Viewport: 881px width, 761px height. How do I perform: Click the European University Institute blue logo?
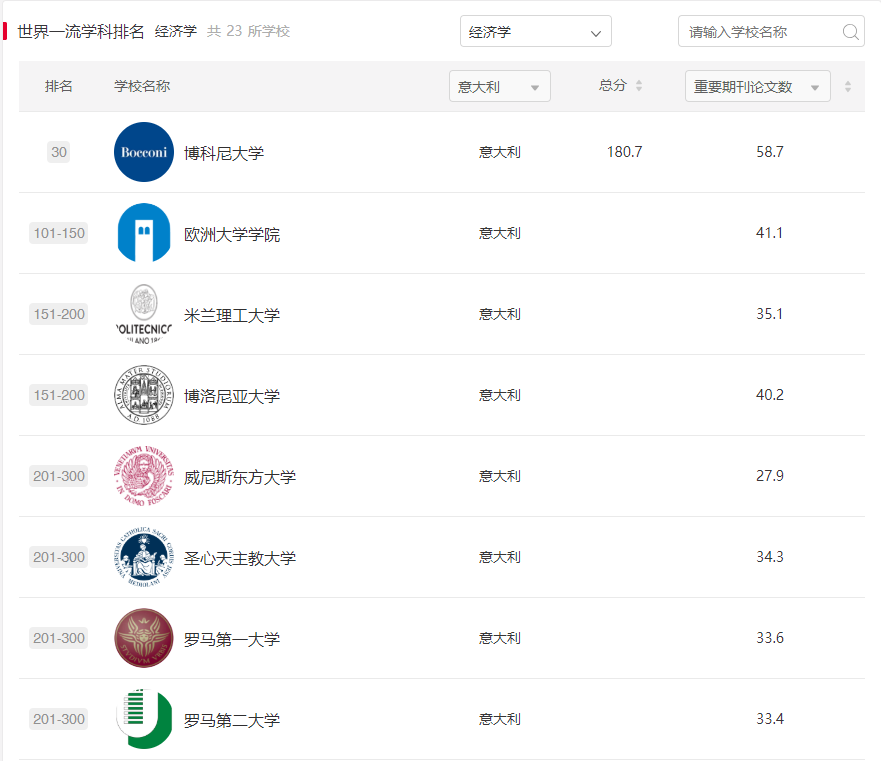click(x=143, y=232)
